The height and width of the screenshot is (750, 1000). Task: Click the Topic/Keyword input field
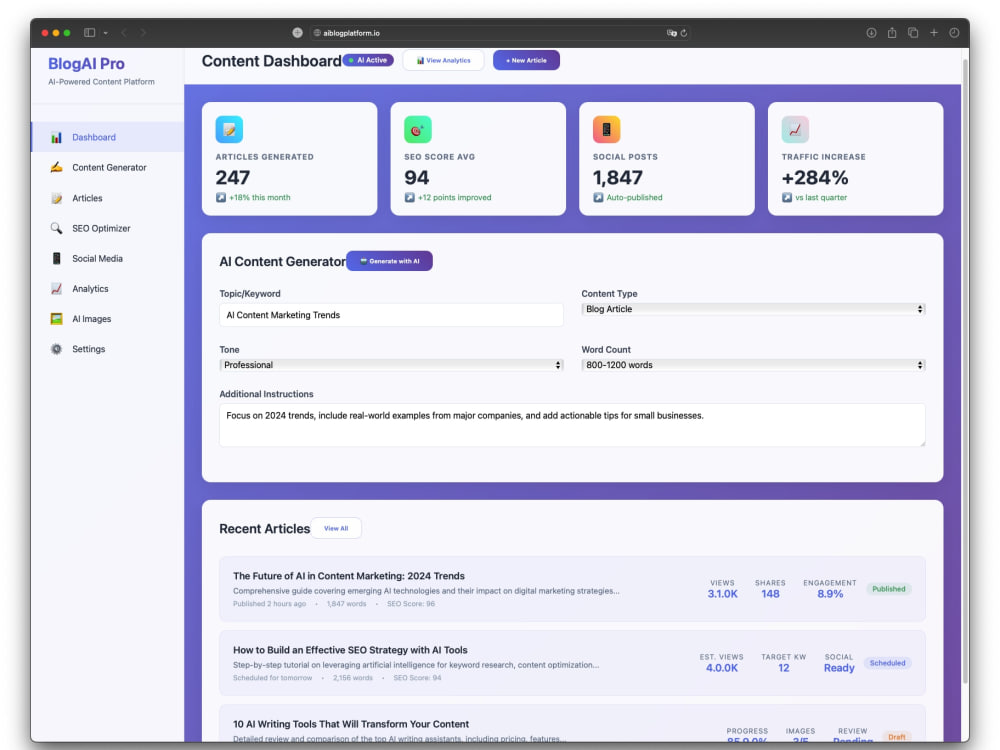[391, 315]
